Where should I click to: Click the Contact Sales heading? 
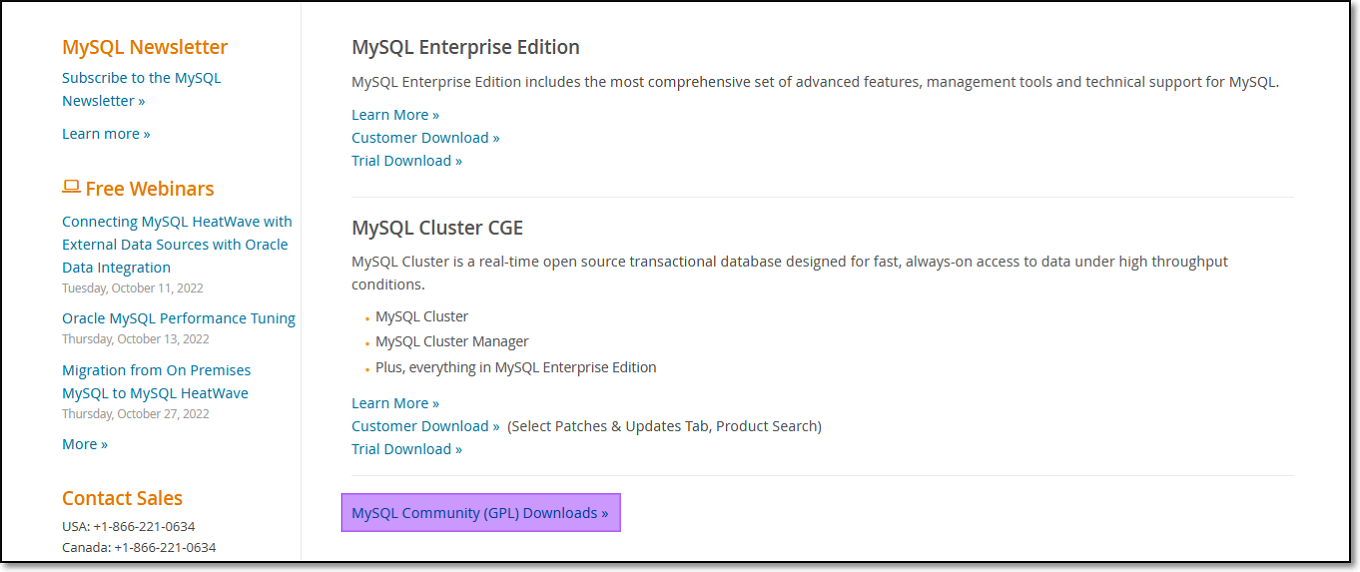point(122,498)
